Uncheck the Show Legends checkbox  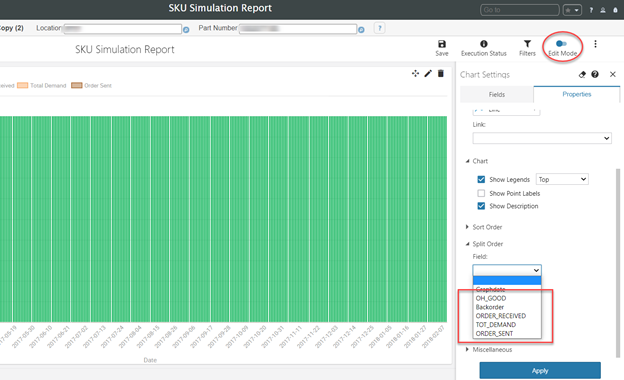coord(481,179)
